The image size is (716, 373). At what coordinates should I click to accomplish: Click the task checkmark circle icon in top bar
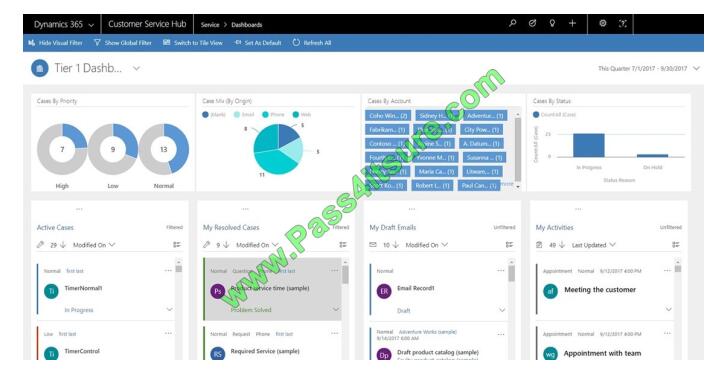click(532, 23)
